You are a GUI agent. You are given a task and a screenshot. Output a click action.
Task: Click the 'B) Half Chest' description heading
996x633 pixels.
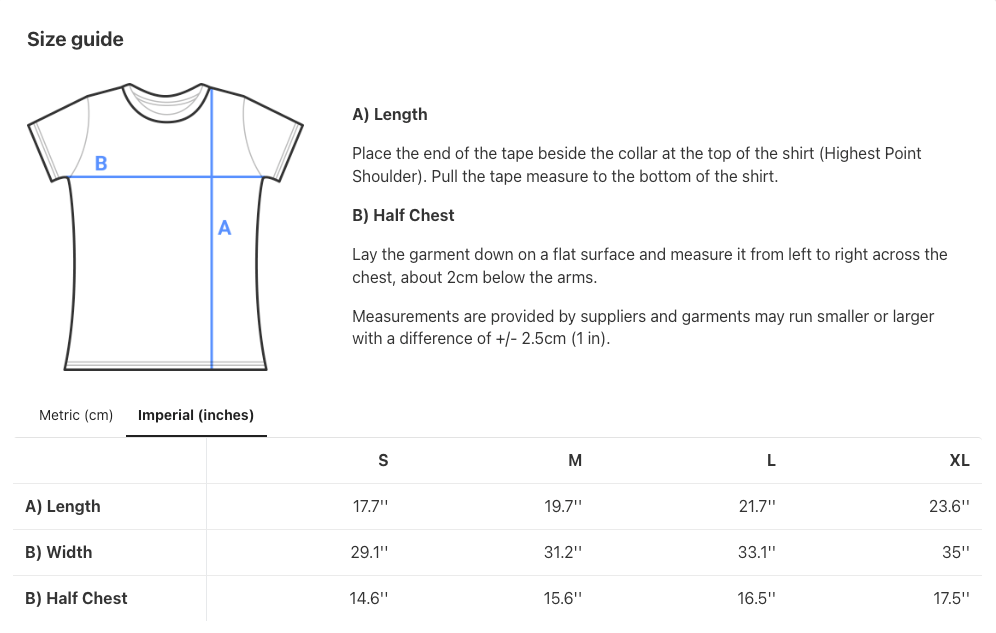[x=403, y=215]
